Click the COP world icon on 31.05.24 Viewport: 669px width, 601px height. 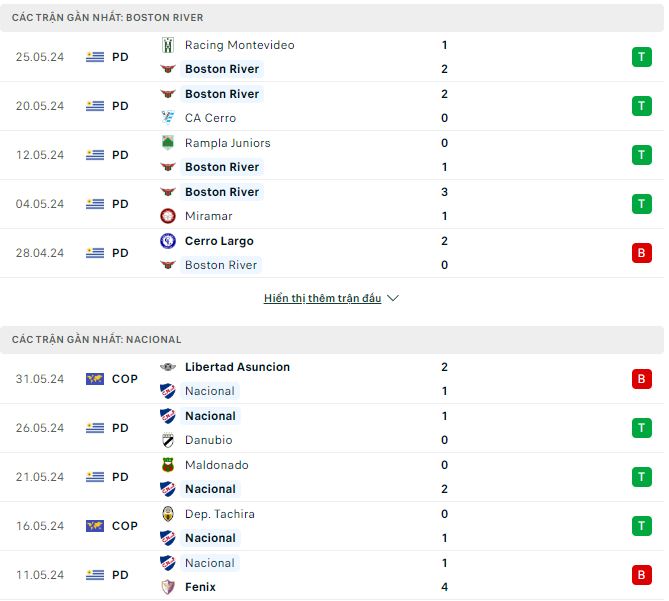point(95,379)
